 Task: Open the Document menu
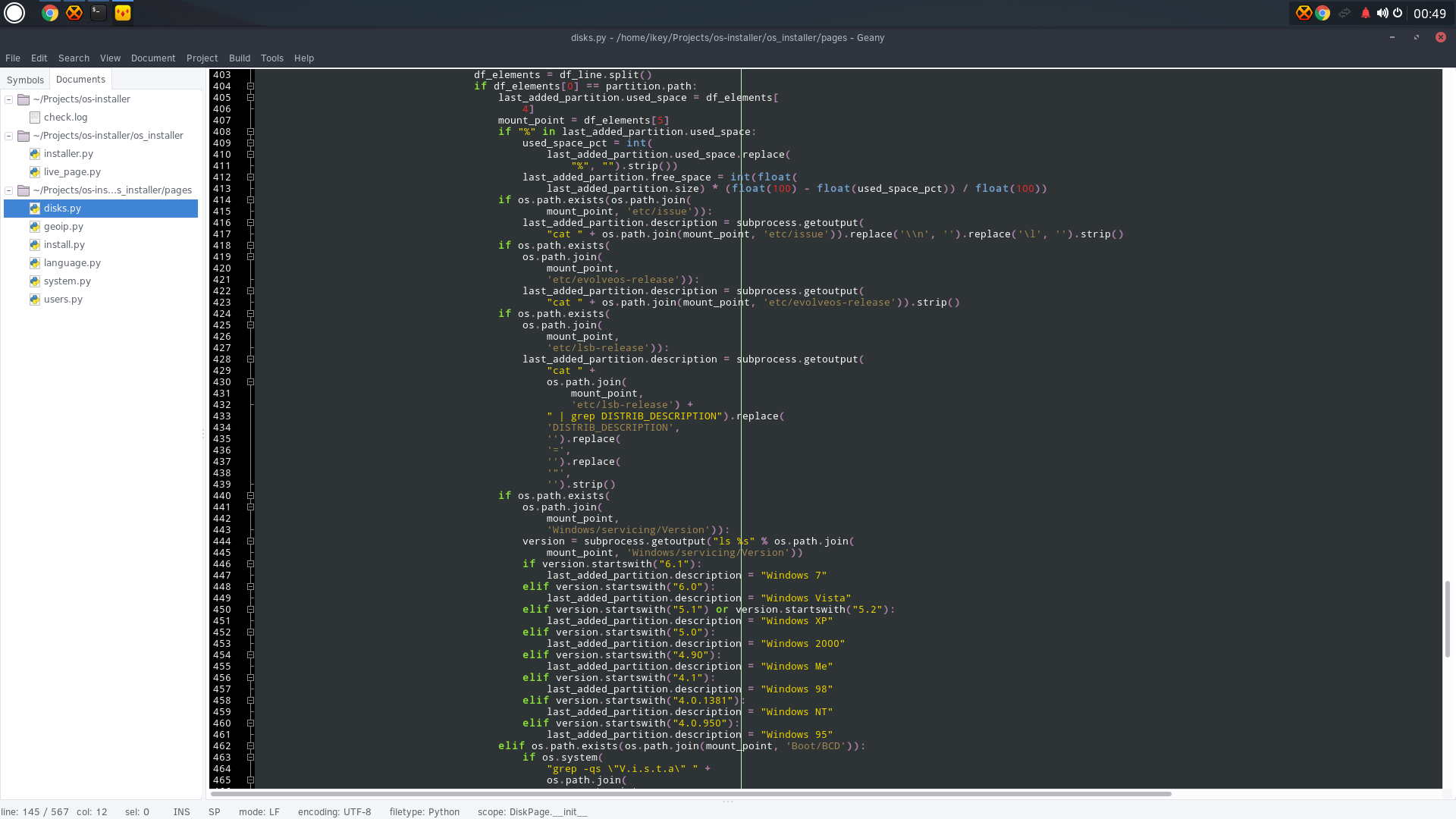click(x=153, y=58)
